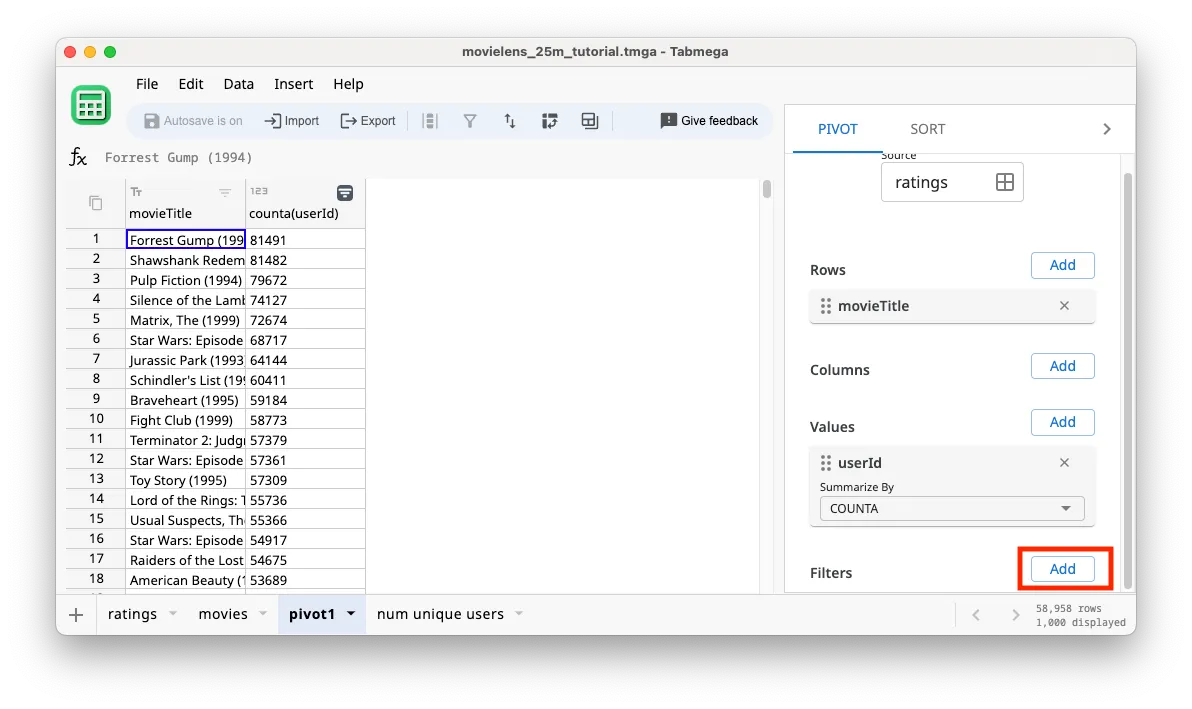This screenshot has width=1192, height=709.
Task: Click the Tt text type icon on movieTitle
Action: coord(135,191)
